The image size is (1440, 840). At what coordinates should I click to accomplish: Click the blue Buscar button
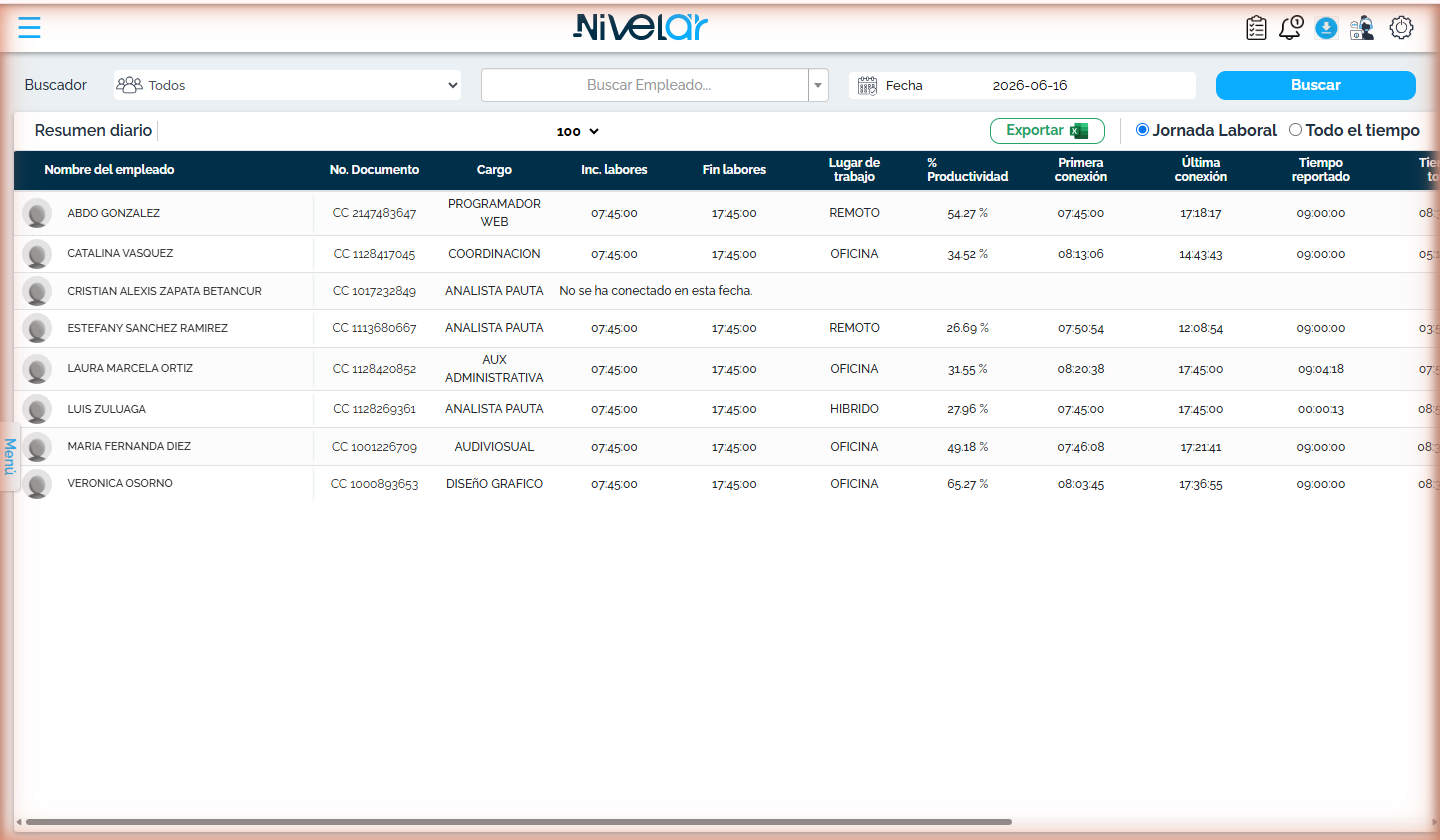[1316, 85]
